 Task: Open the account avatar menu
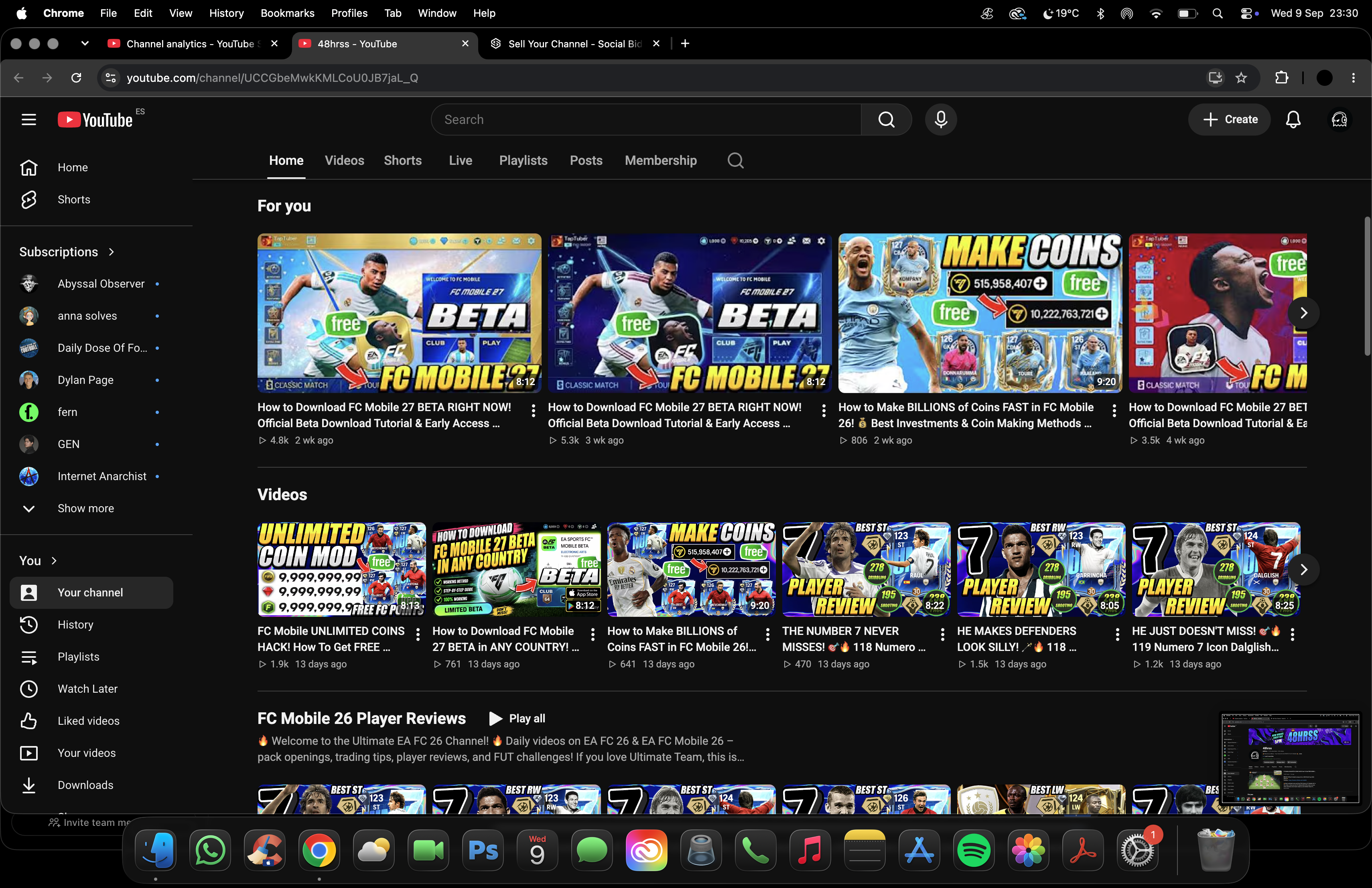click(x=1339, y=119)
